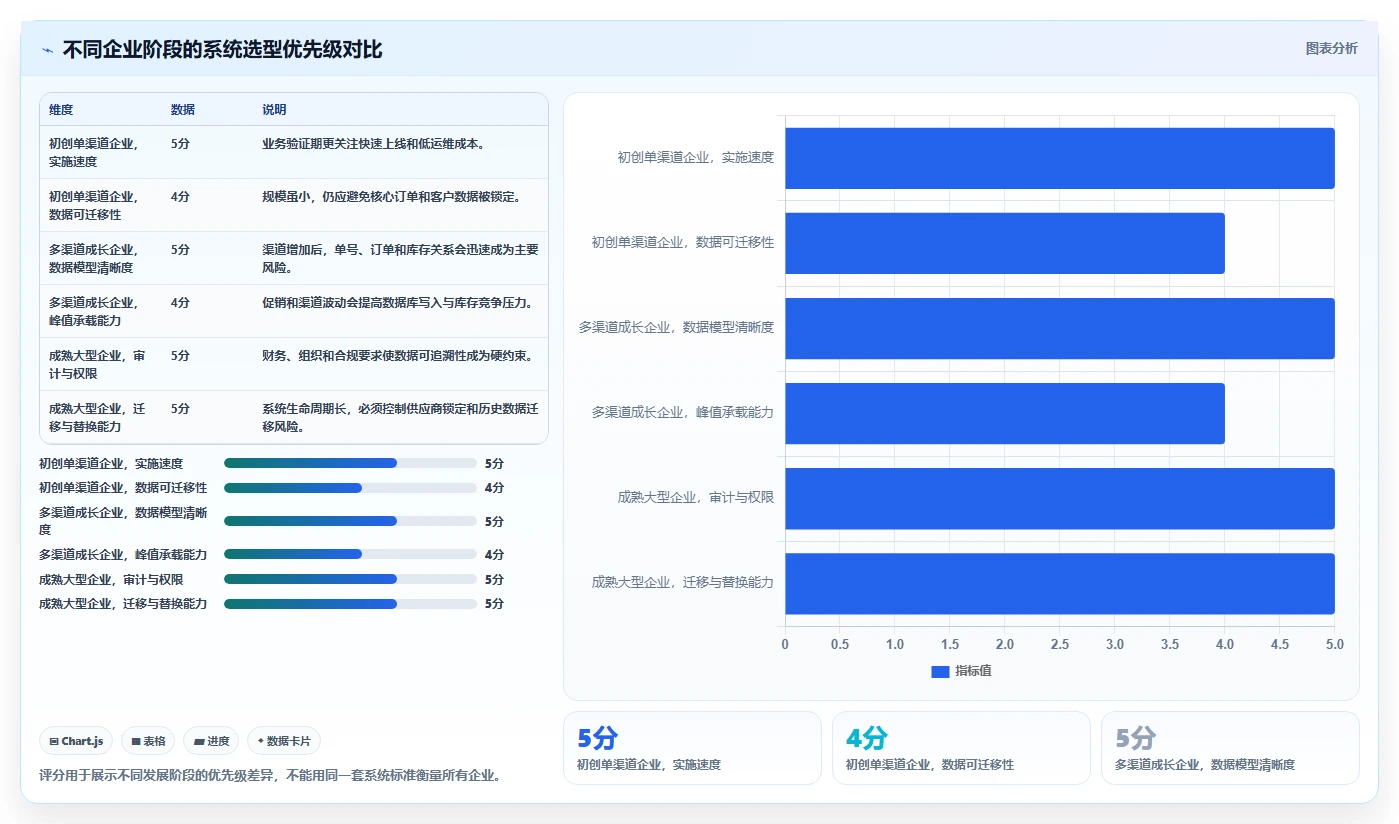1399x824 pixels.
Task: Click table dimension cell 多渠道成长企业，峰值承载能力
Action: 101,311
